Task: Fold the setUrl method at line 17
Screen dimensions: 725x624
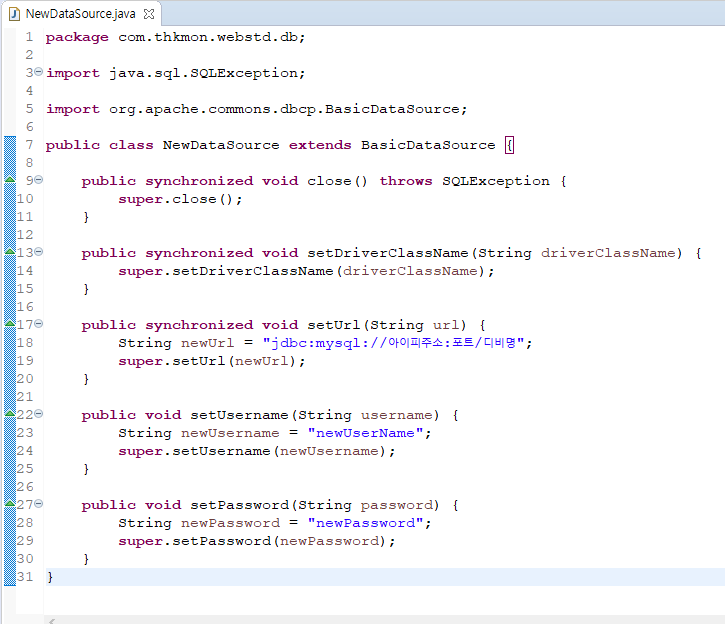Action: click(38, 325)
